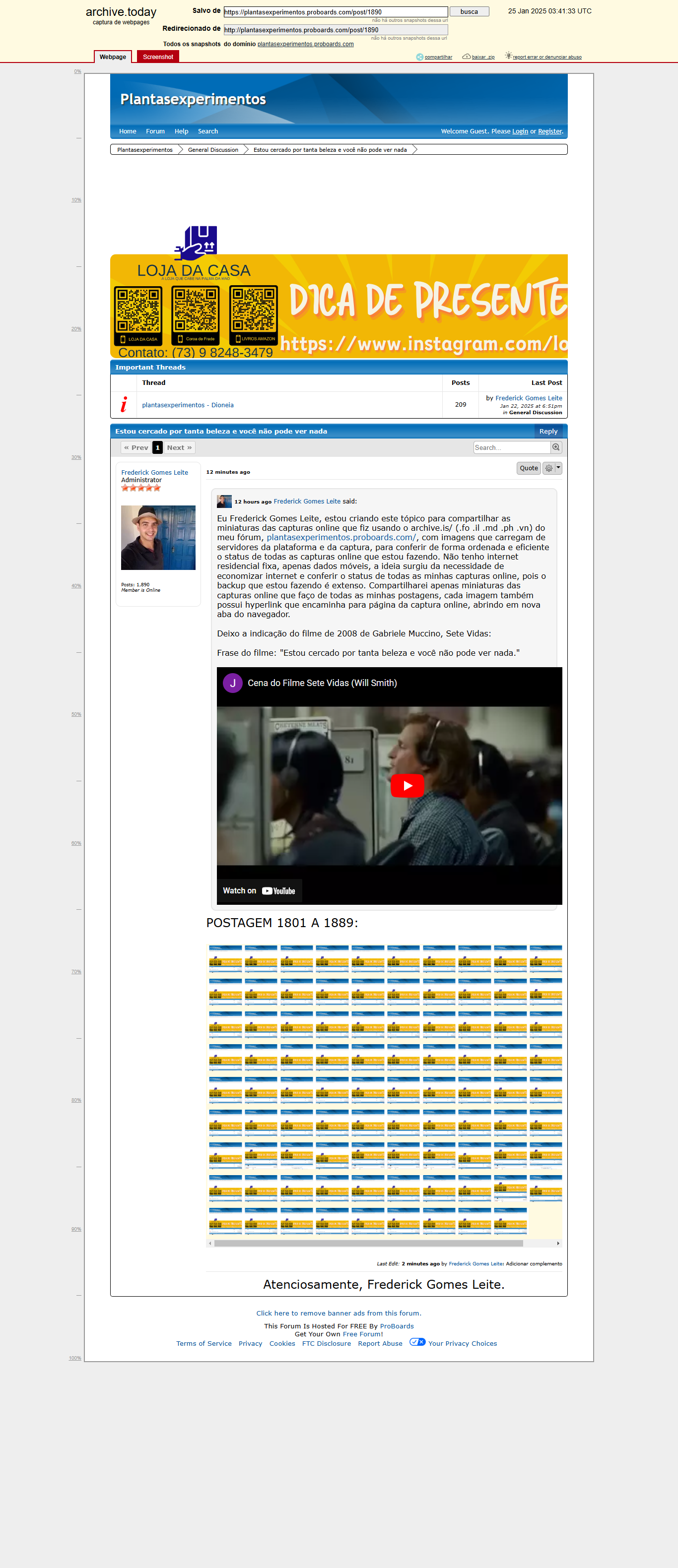Image resolution: width=678 pixels, height=1568 pixels.
Task: Click the baixar .zip cloud icon
Action: pyautogui.click(x=466, y=57)
